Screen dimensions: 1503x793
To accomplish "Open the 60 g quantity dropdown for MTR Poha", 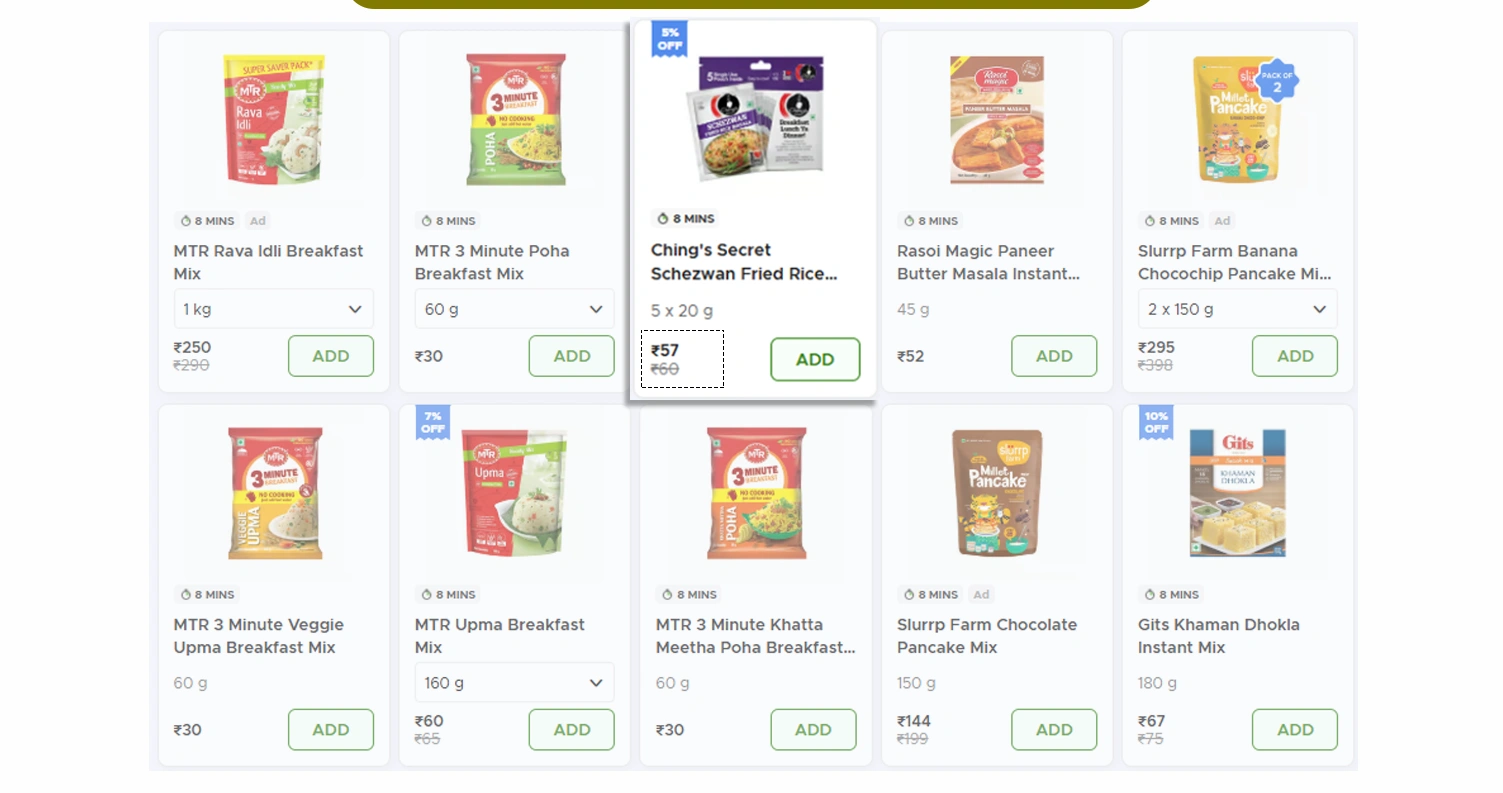I will (514, 309).
